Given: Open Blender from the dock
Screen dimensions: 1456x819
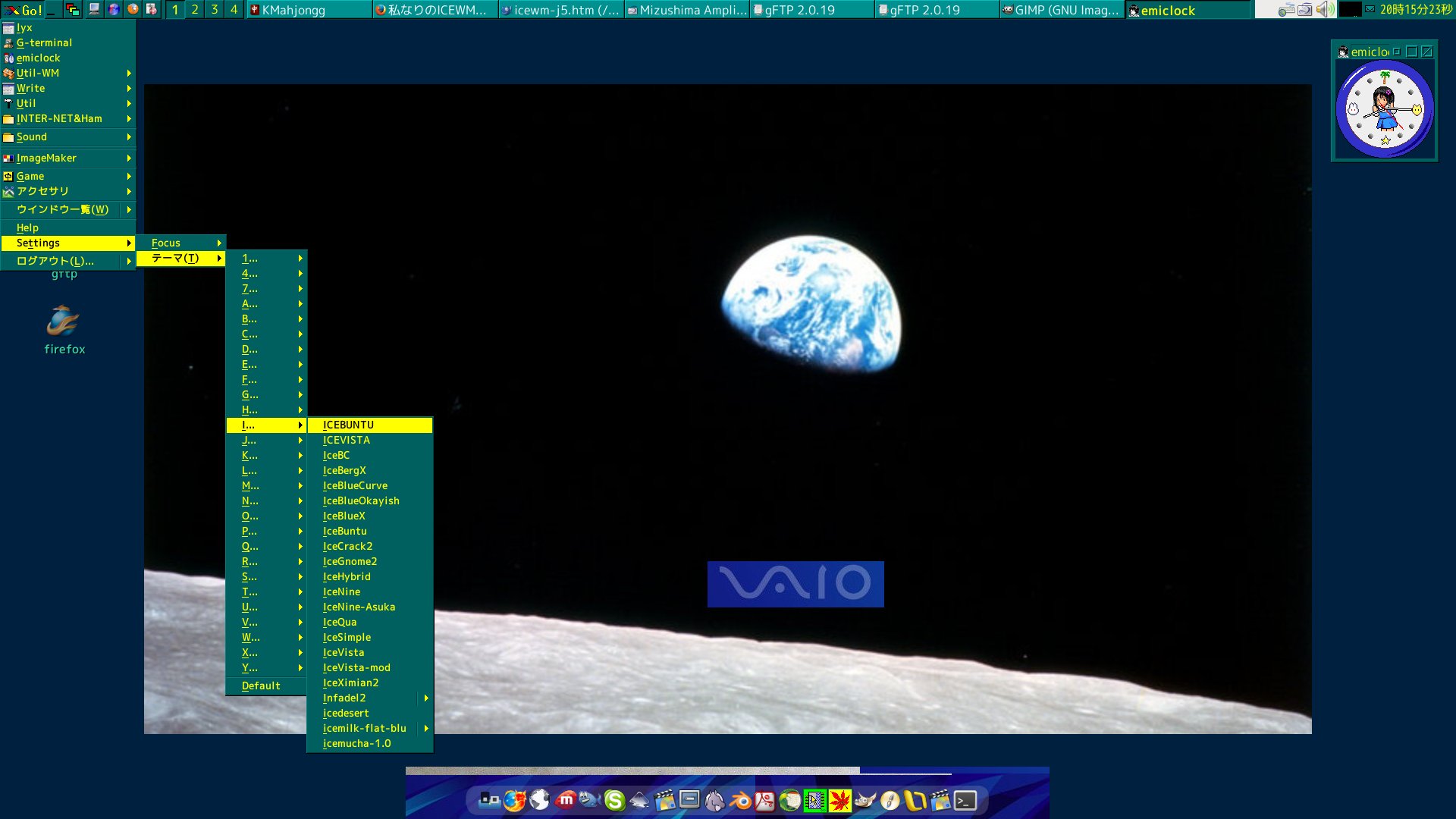Looking at the screenshot, I should coord(740,801).
